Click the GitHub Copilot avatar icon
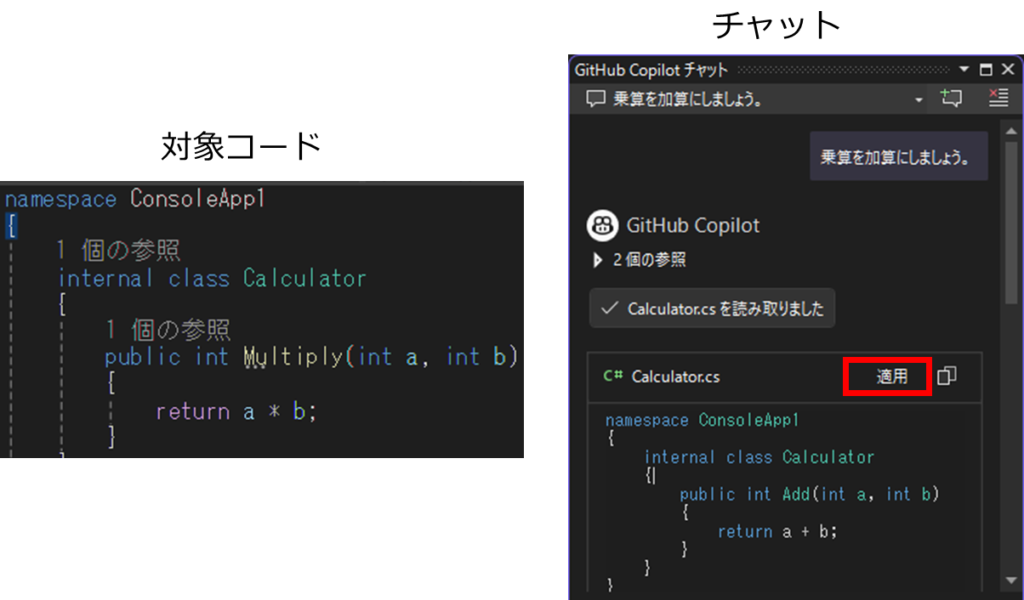Image resolution: width=1024 pixels, height=600 pixels. [602, 226]
